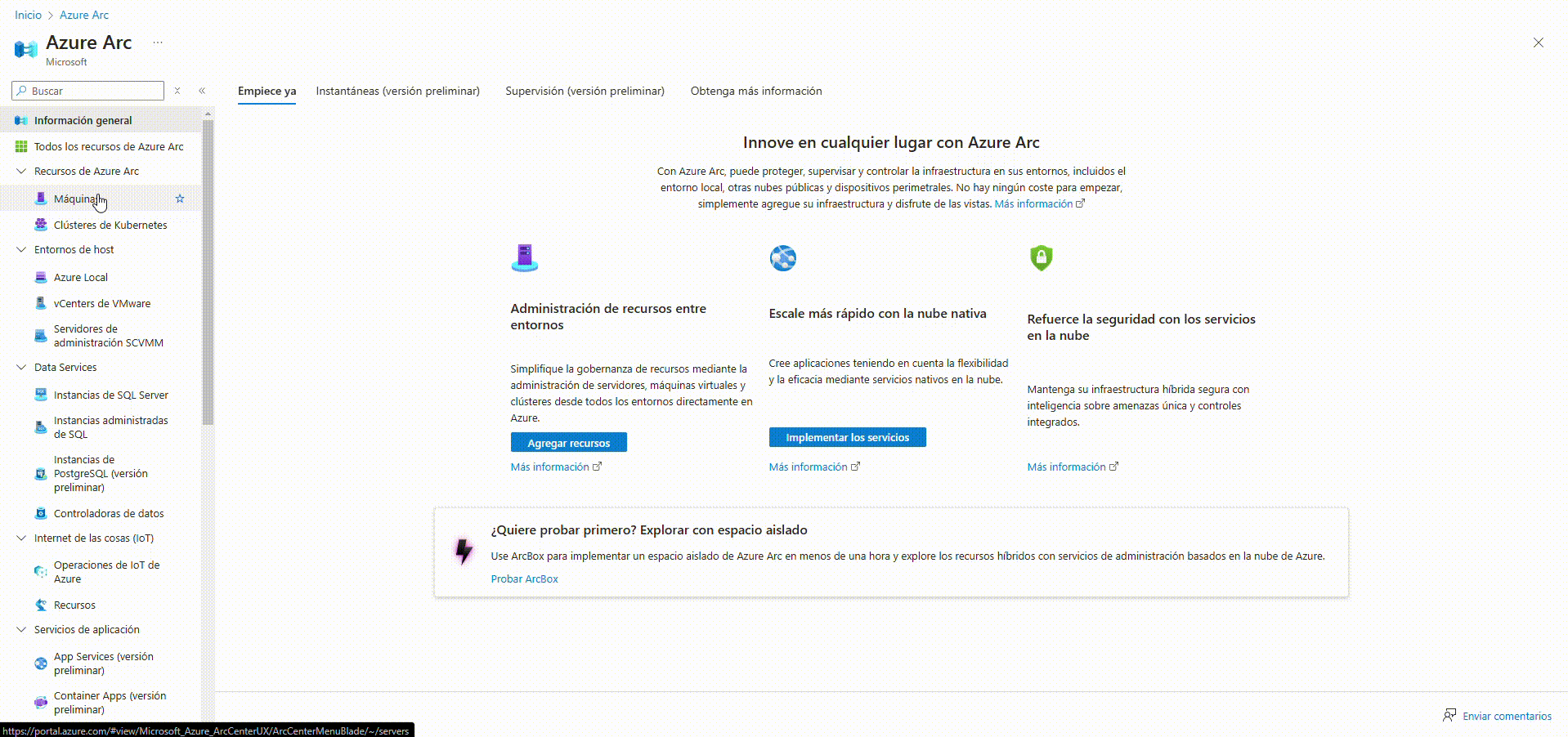Click the lightning bolt ArcBox icon
The width and height of the screenshot is (1568, 737).
coord(464,552)
